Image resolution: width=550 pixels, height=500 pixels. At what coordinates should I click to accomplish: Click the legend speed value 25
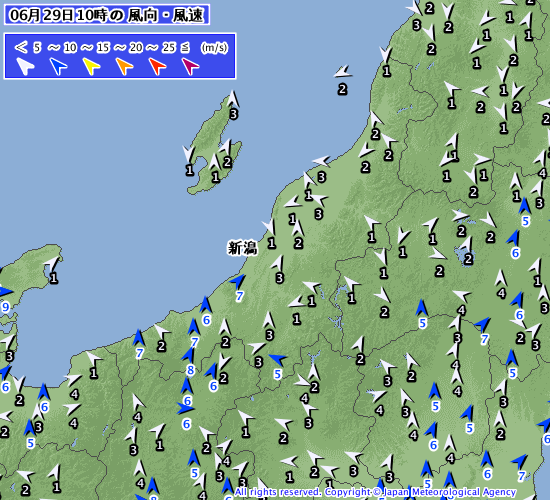[x=168, y=47]
